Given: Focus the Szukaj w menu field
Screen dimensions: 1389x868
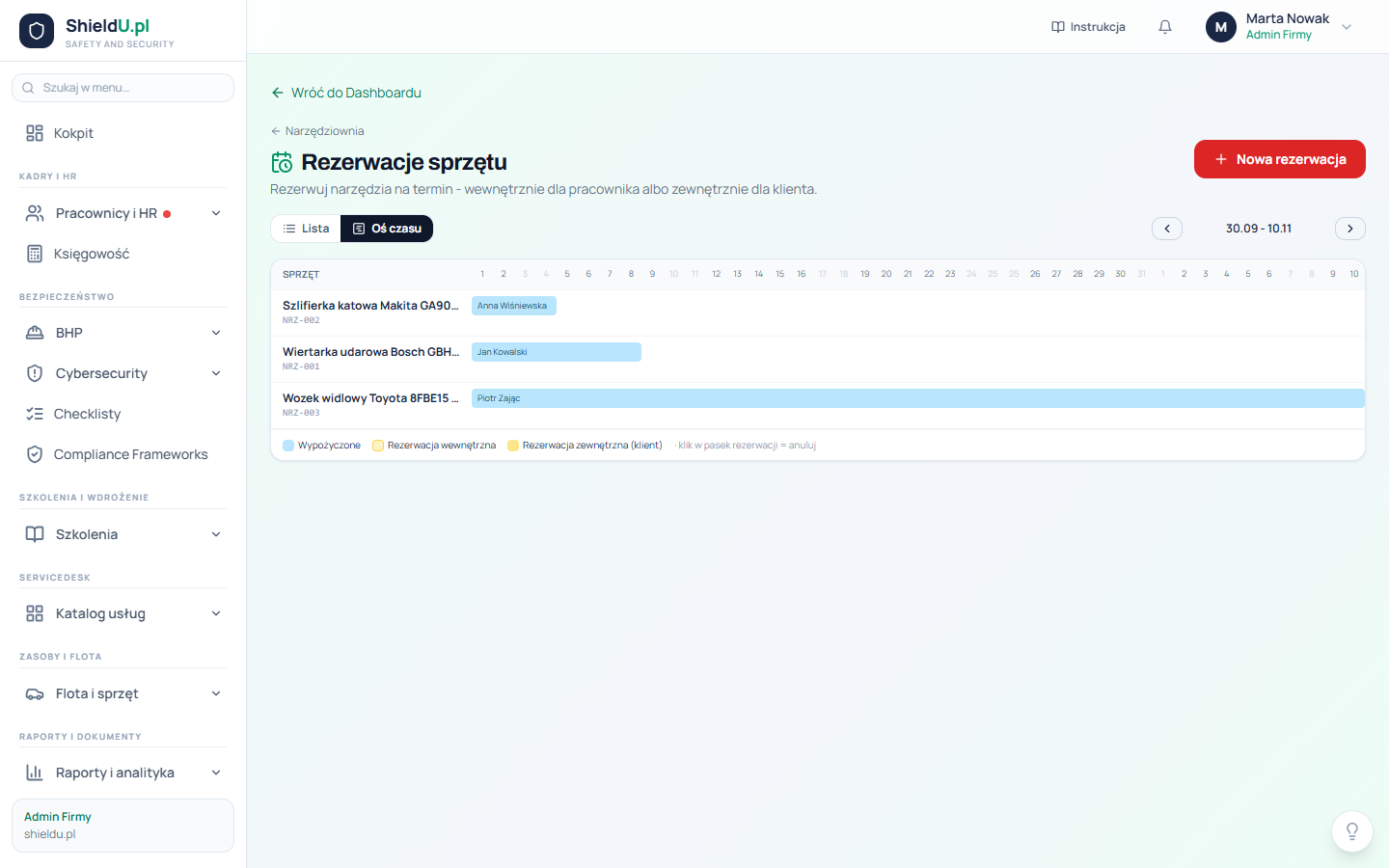Looking at the screenshot, I should [123, 88].
